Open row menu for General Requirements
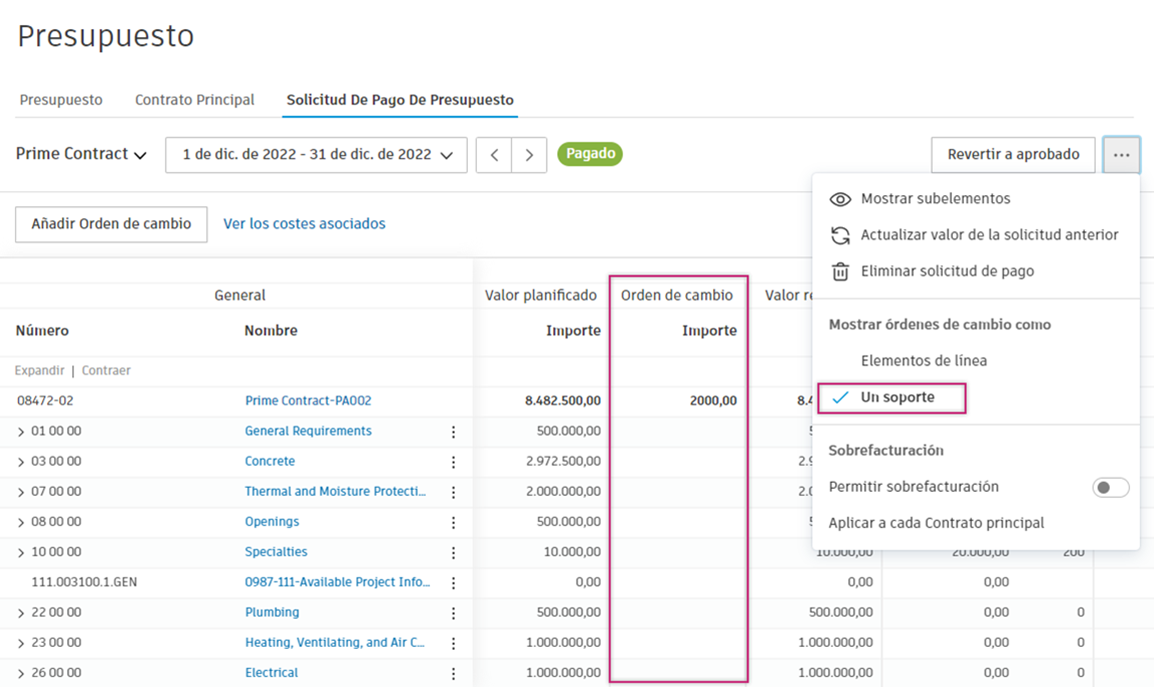The image size is (1154, 687). coord(453,431)
